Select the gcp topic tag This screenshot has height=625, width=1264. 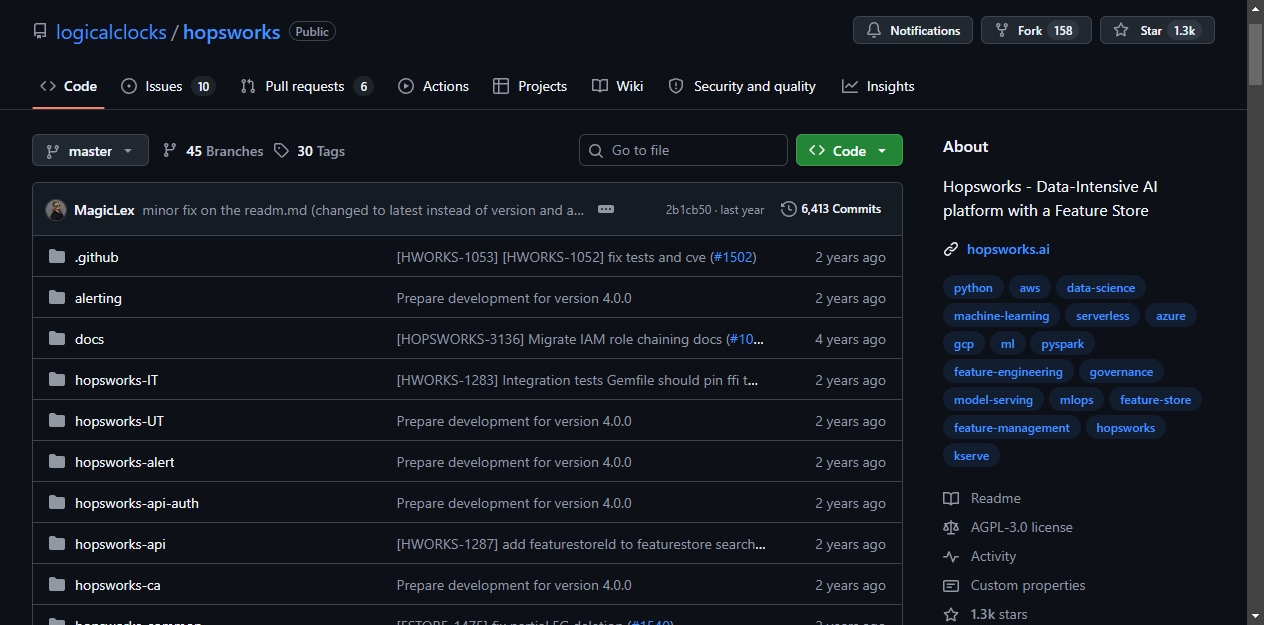964,344
